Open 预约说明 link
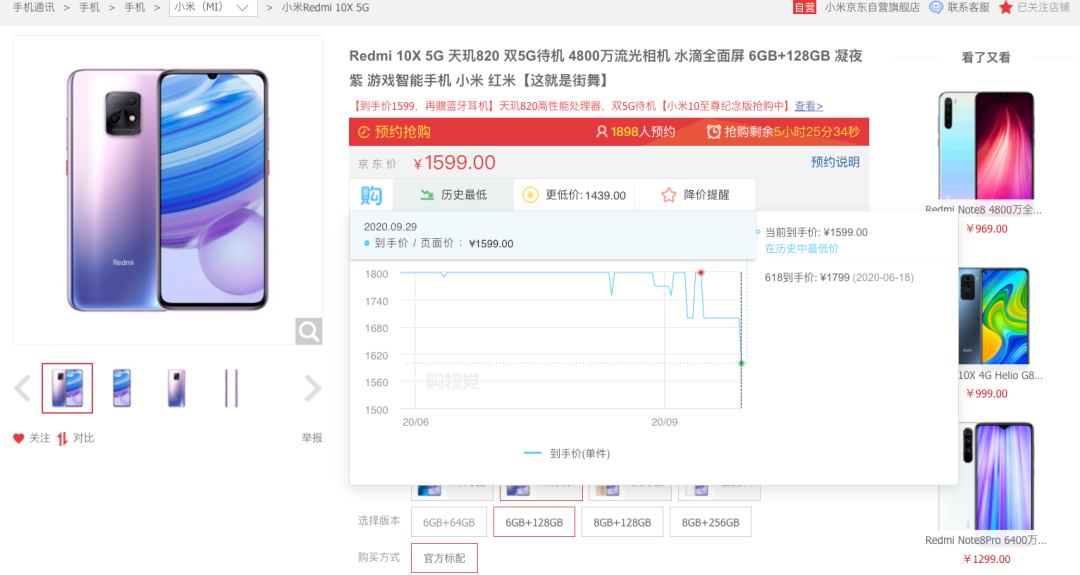Viewport: 1080px width, 575px height. coord(835,162)
